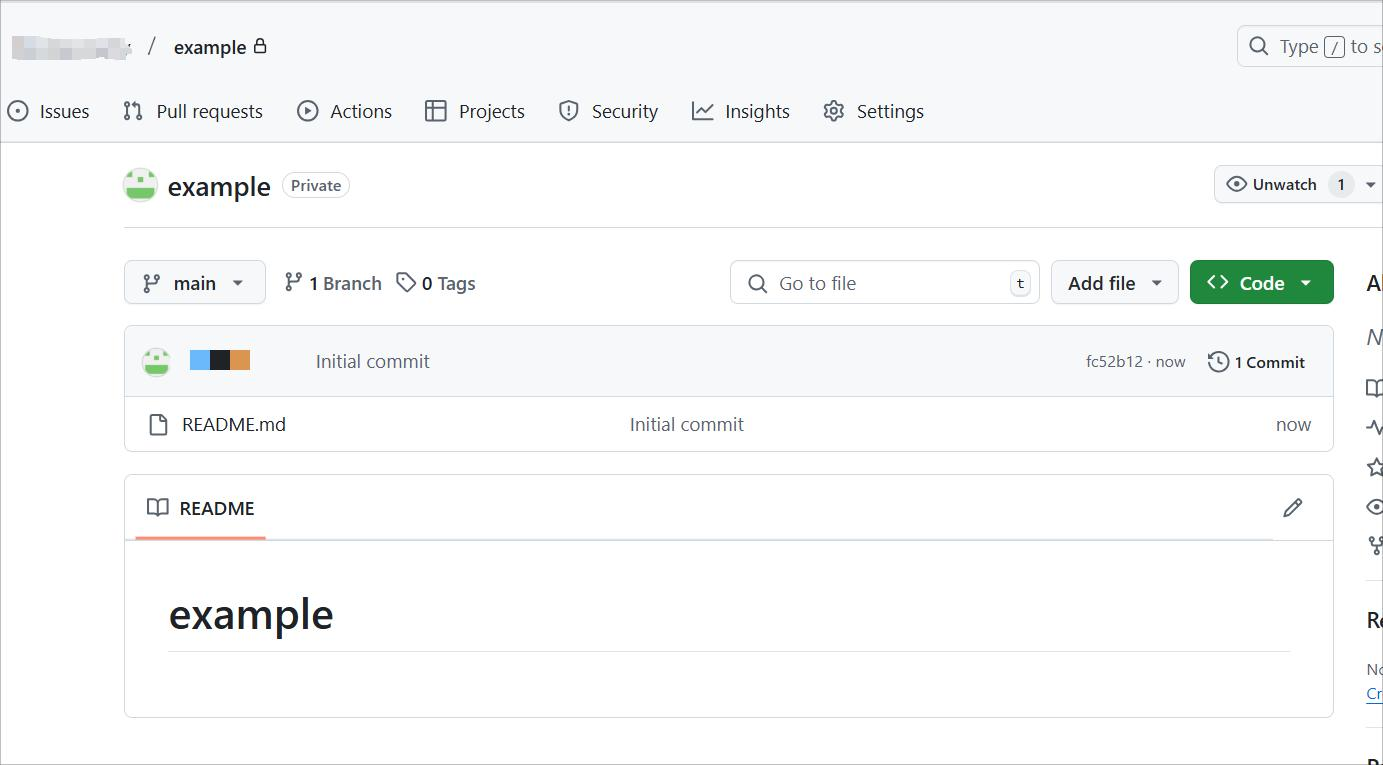View the 1 Commit history link
Image resolution: width=1383 pixels, height=765 pixels.
1257,362
